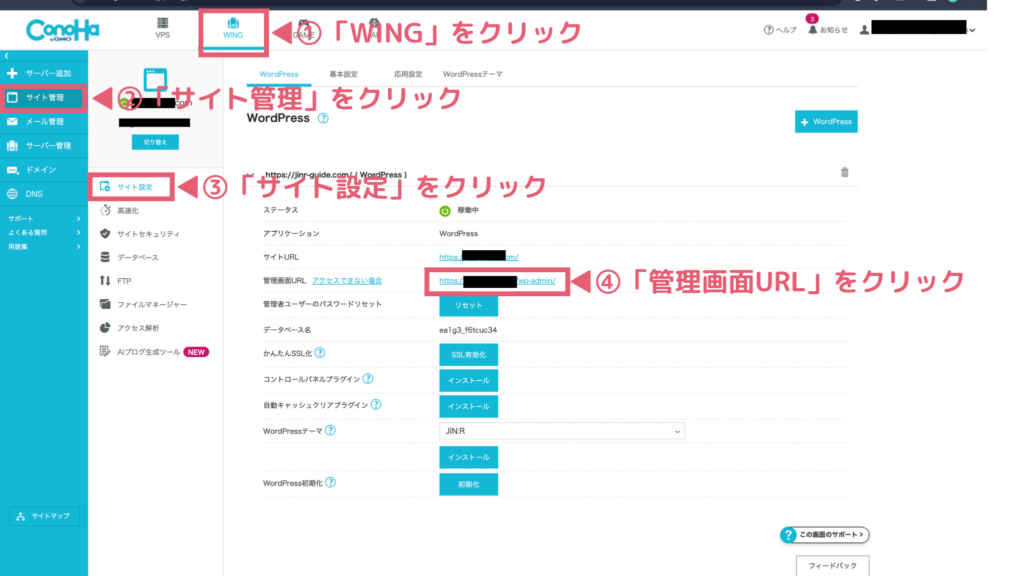The height and width of the screenshot is (576, 1024).
Task: Click サーバー追加 in sidebar
Action: (44, 73)
